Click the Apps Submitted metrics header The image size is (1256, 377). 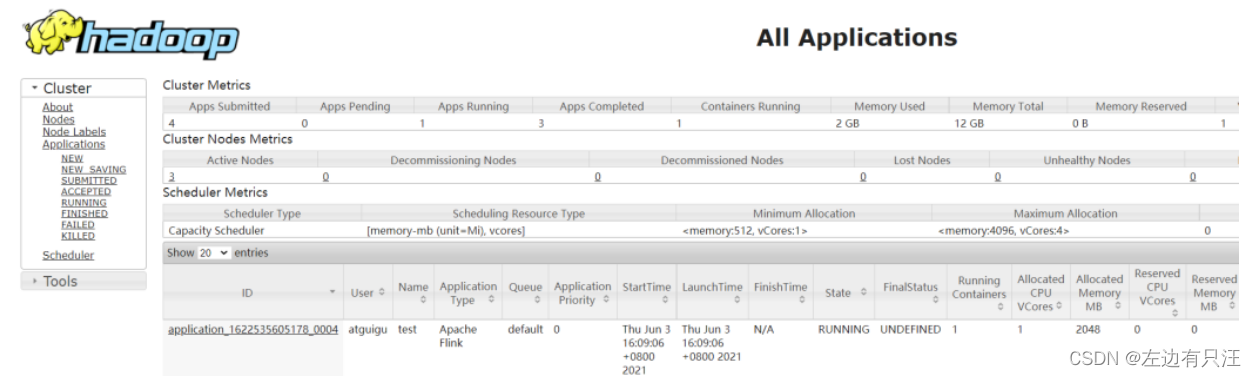230,106
